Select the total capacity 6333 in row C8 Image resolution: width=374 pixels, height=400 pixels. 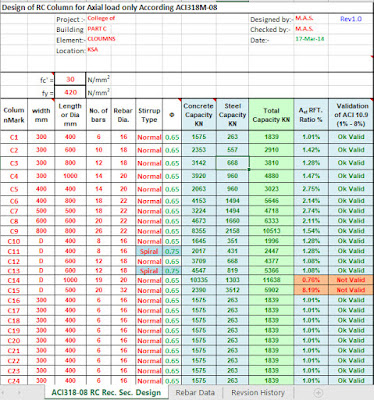(271, 221)
